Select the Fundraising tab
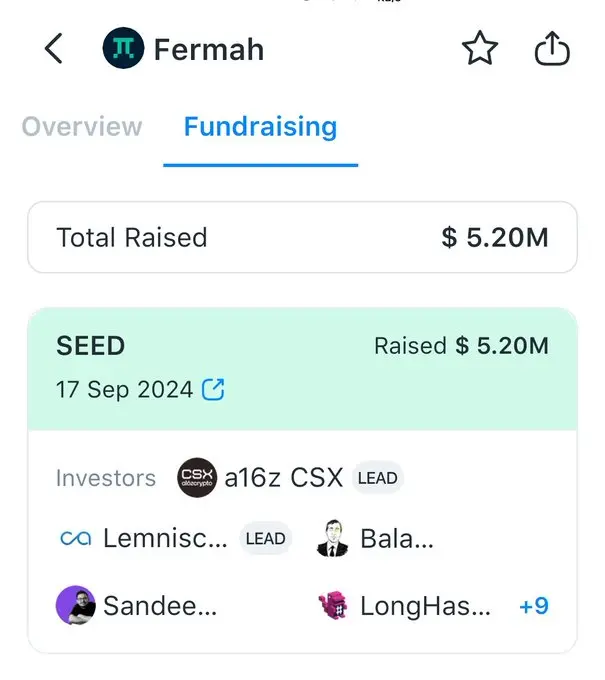Image resolution: width=605 pixels, height=680 pixels. (260, 127)
